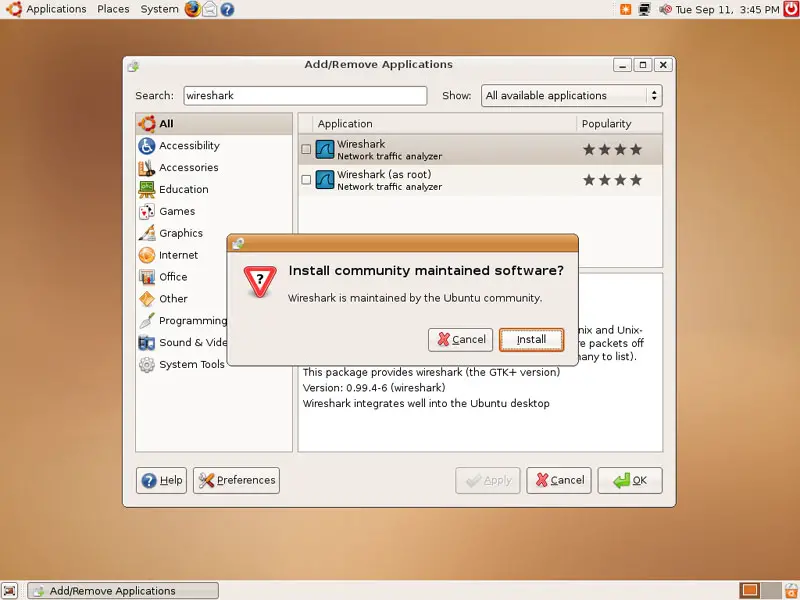Focus the Search field containing wireshark

click(305, 96)
